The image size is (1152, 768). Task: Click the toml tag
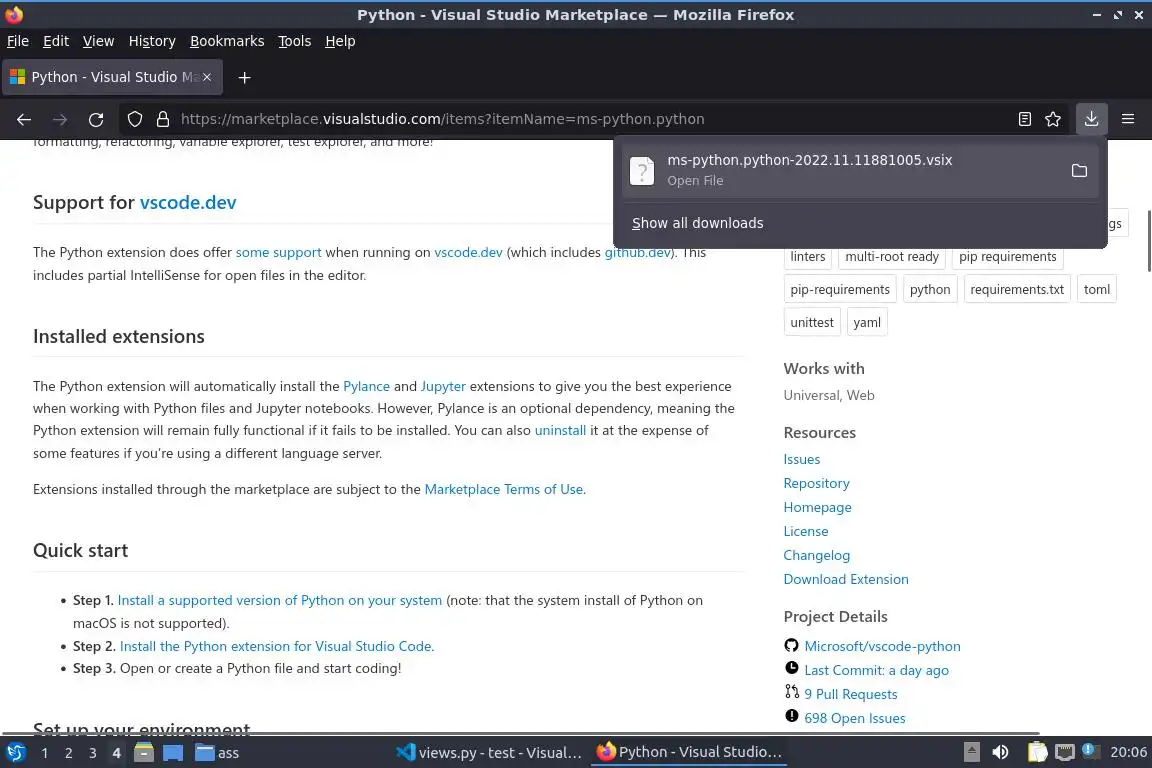1096,290
